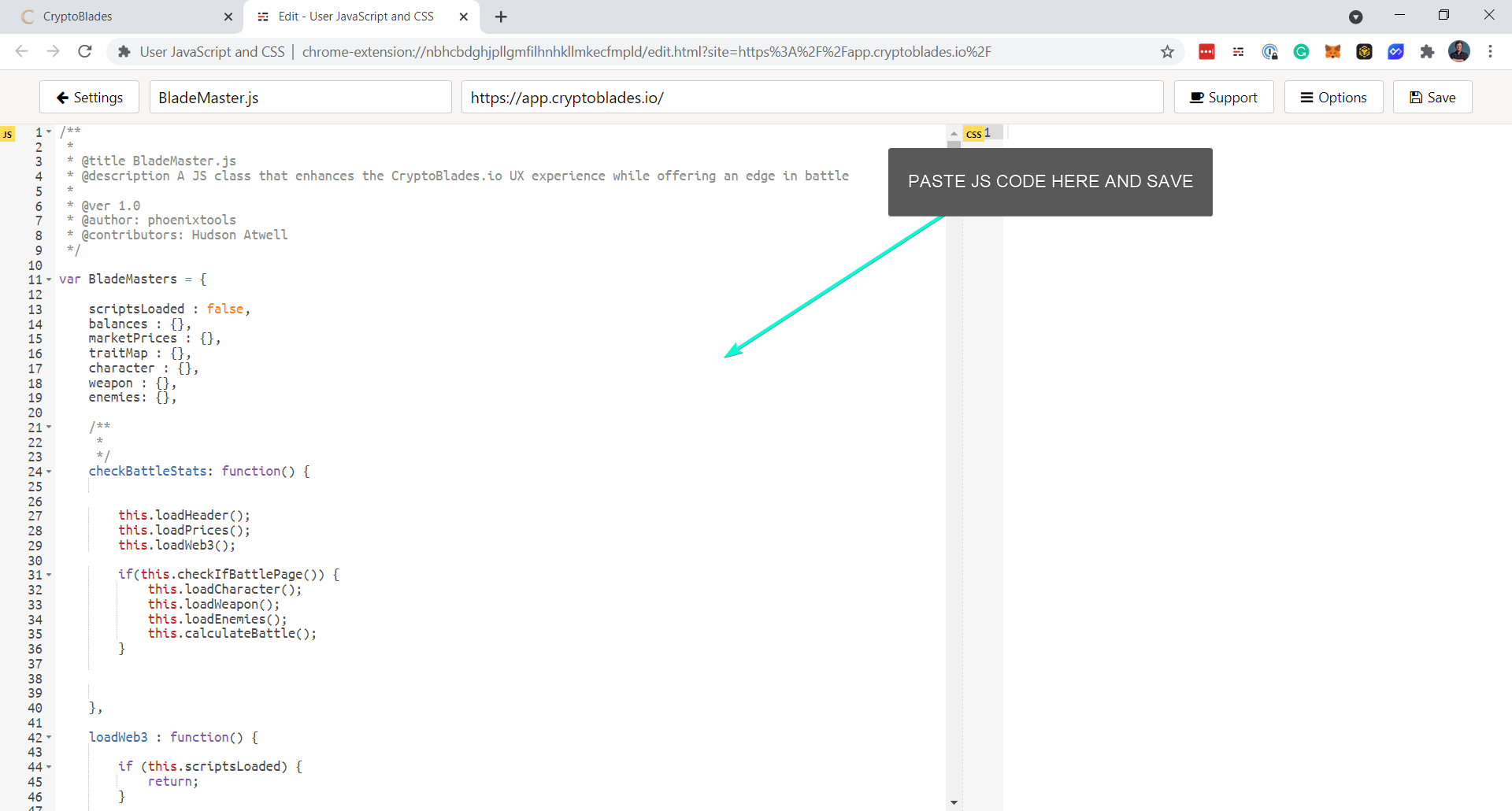
Task: Go back using the browser back arrow
Action: (x=21, y=52)
